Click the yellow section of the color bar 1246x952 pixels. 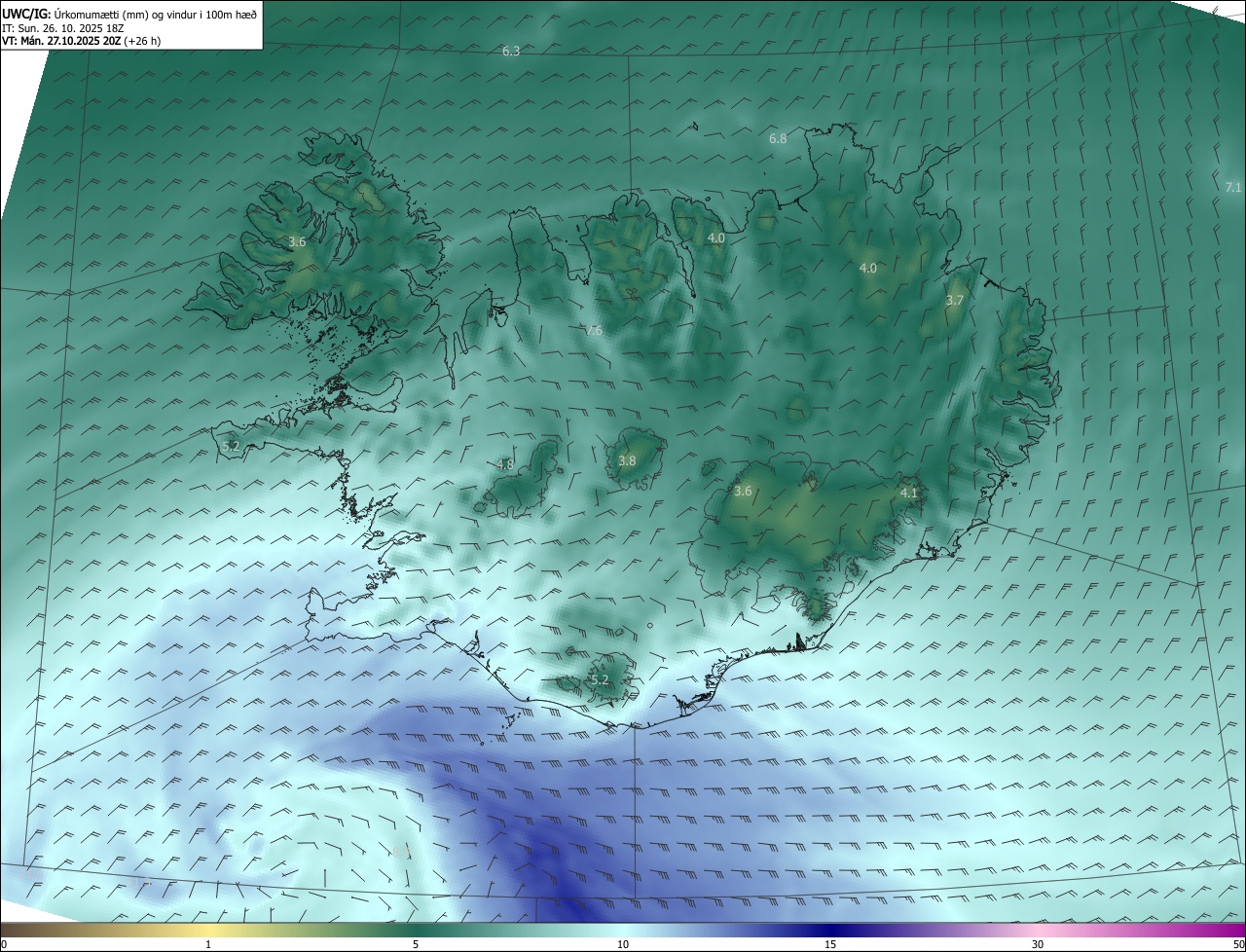tap(208, 930)
